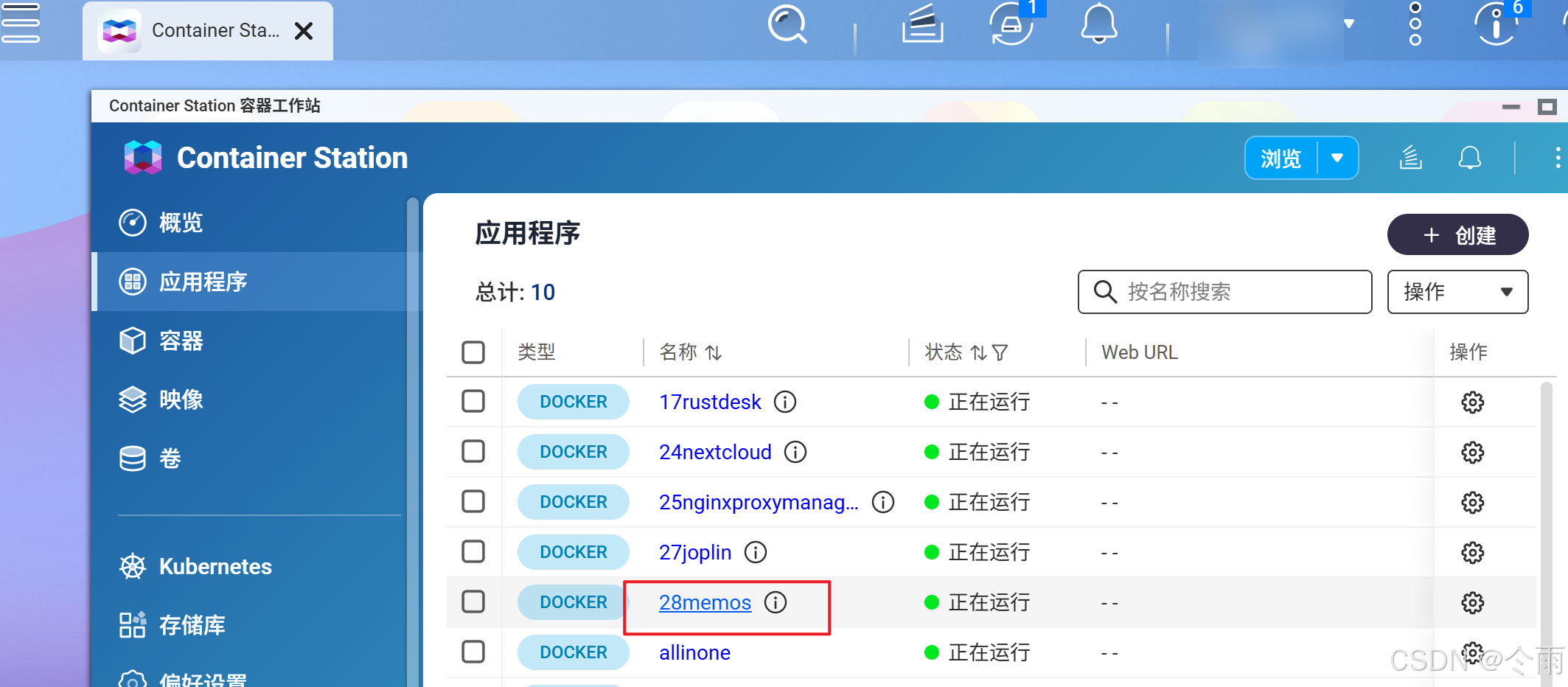Open gear actions for 28memos row
This screenshot has width=1568, height=687.
point(1472,603)
